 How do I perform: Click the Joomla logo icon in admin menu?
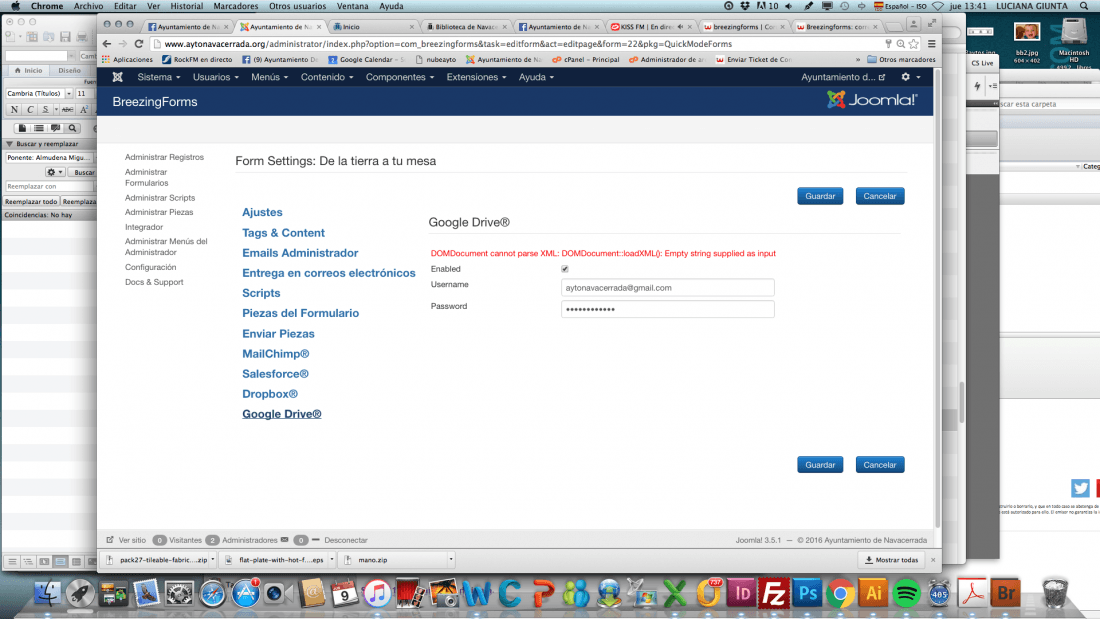[118, 77]
